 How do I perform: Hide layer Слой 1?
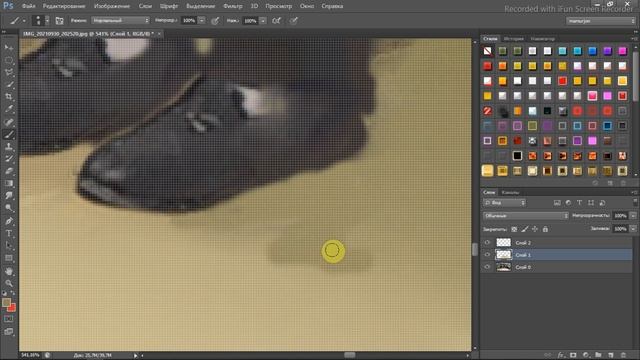(x=487, y=255)
